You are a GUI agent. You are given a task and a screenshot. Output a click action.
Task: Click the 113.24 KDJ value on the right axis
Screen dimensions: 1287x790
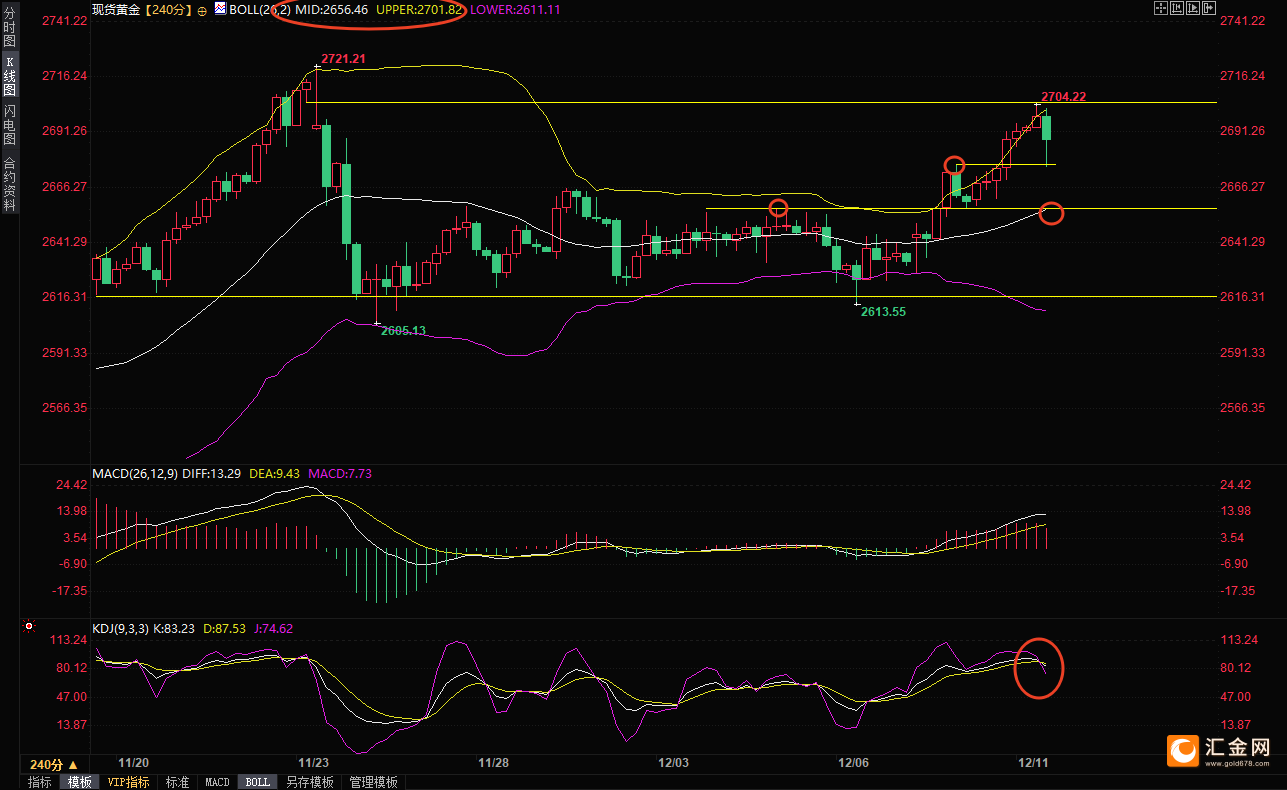pyautogui.click(x=1239, y=640)
